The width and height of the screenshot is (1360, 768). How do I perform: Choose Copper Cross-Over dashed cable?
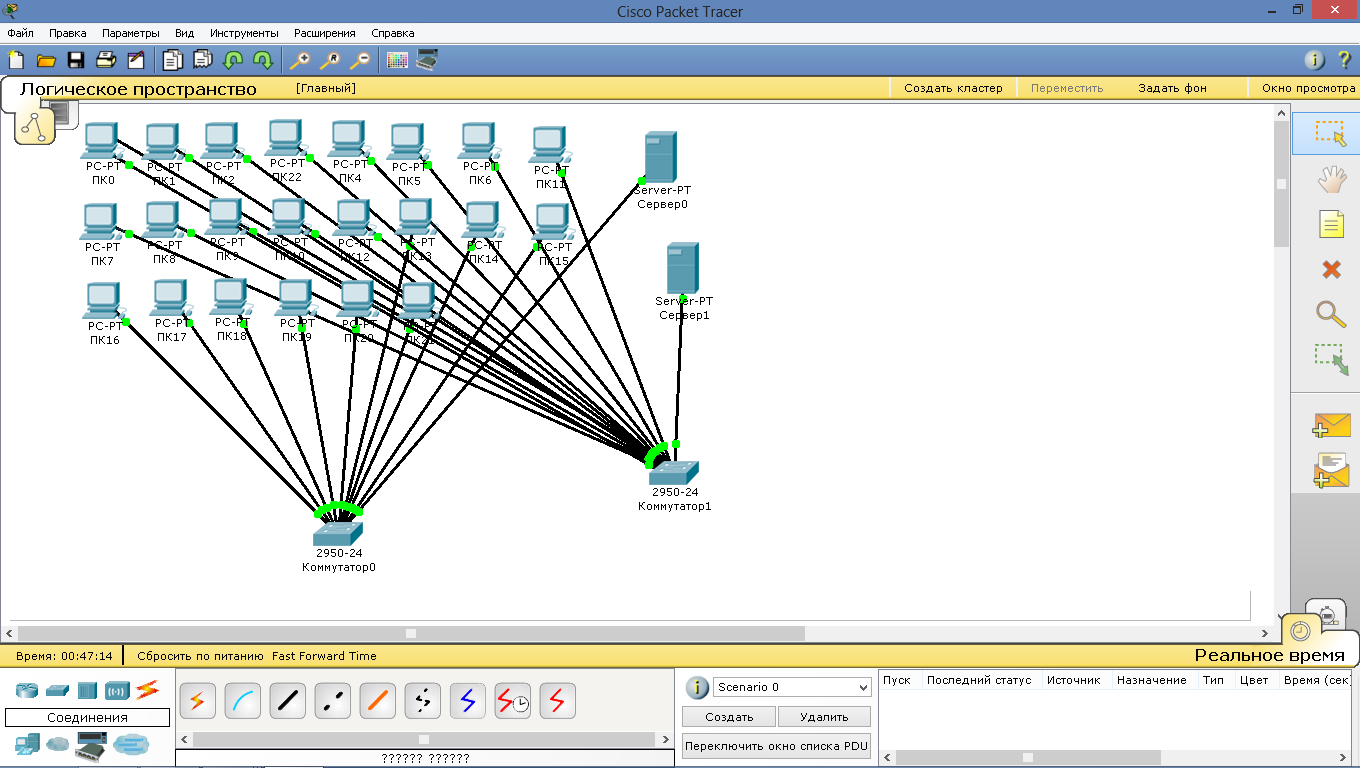tap(332, 701)
